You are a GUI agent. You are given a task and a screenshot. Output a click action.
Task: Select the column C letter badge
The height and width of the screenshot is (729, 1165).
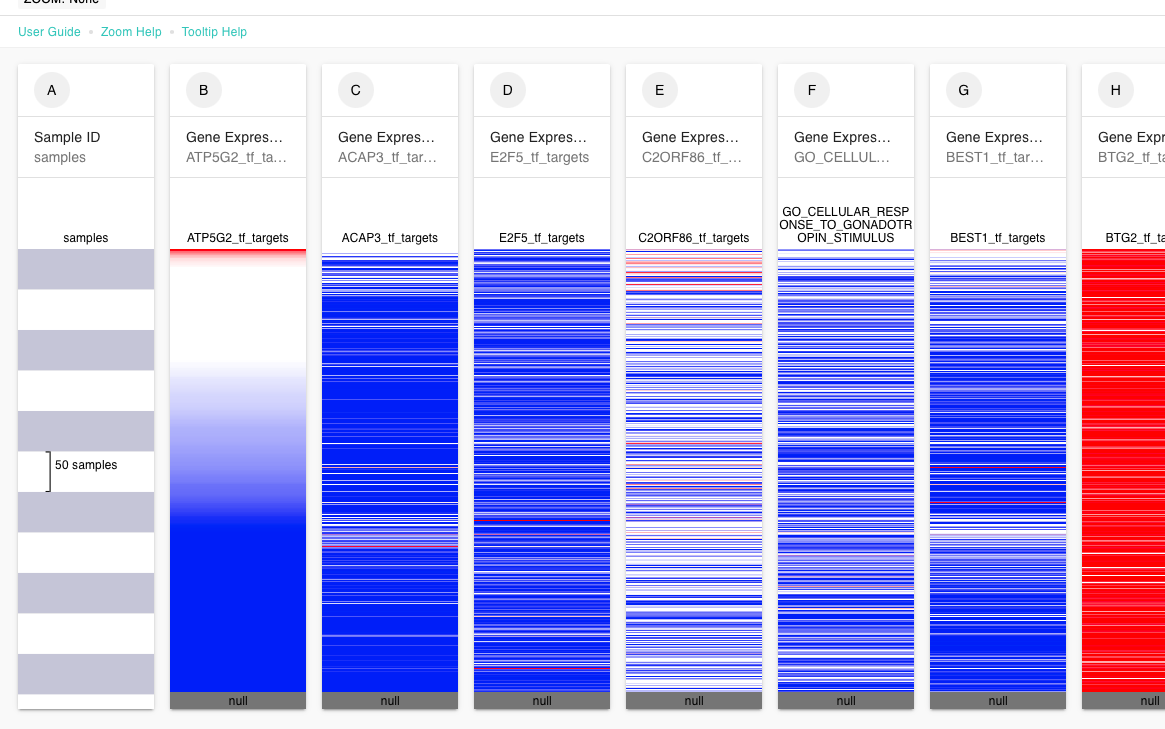pos(356,90)
